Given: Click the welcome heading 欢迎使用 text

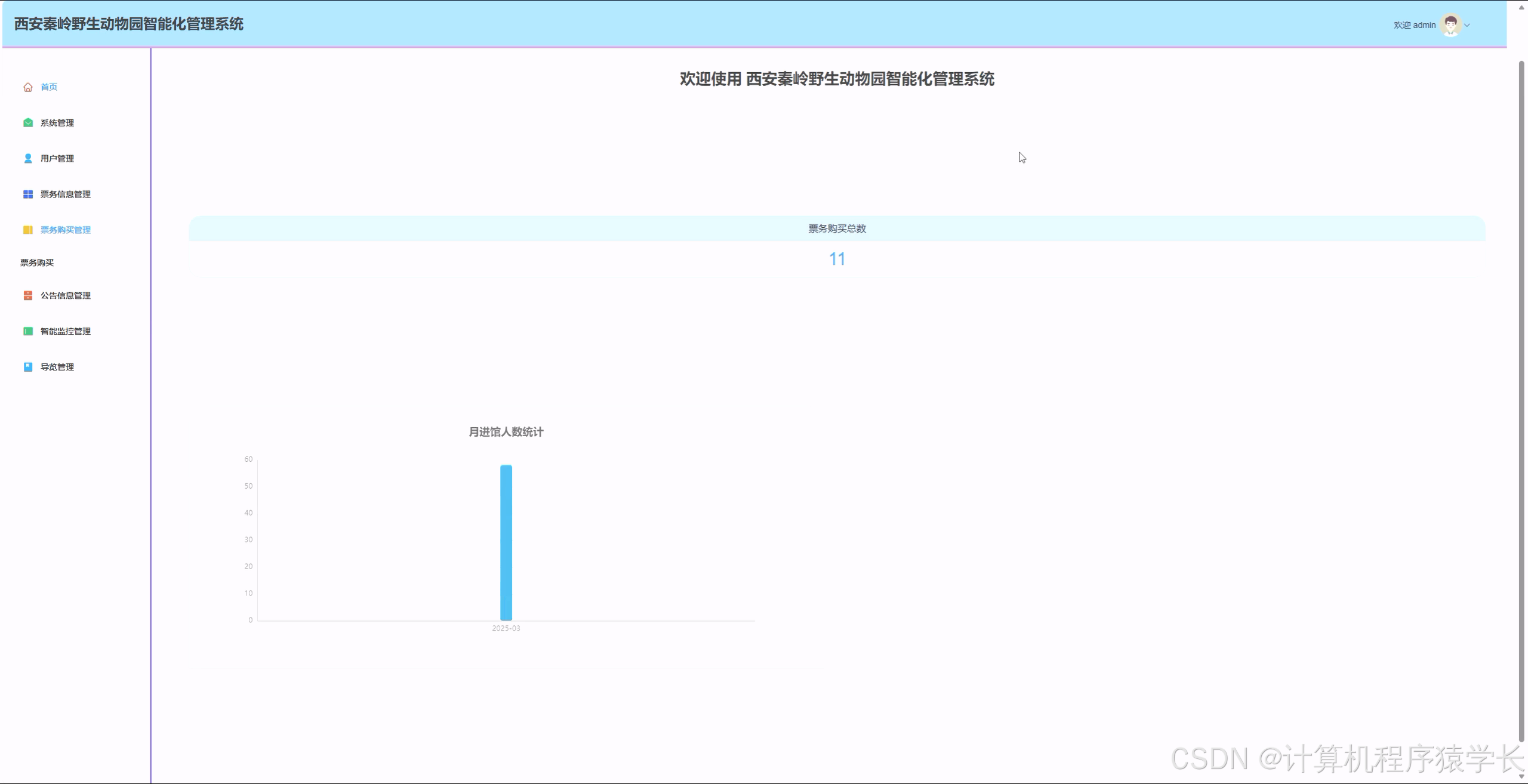Looking at the screenshot, I should (710, 79).
